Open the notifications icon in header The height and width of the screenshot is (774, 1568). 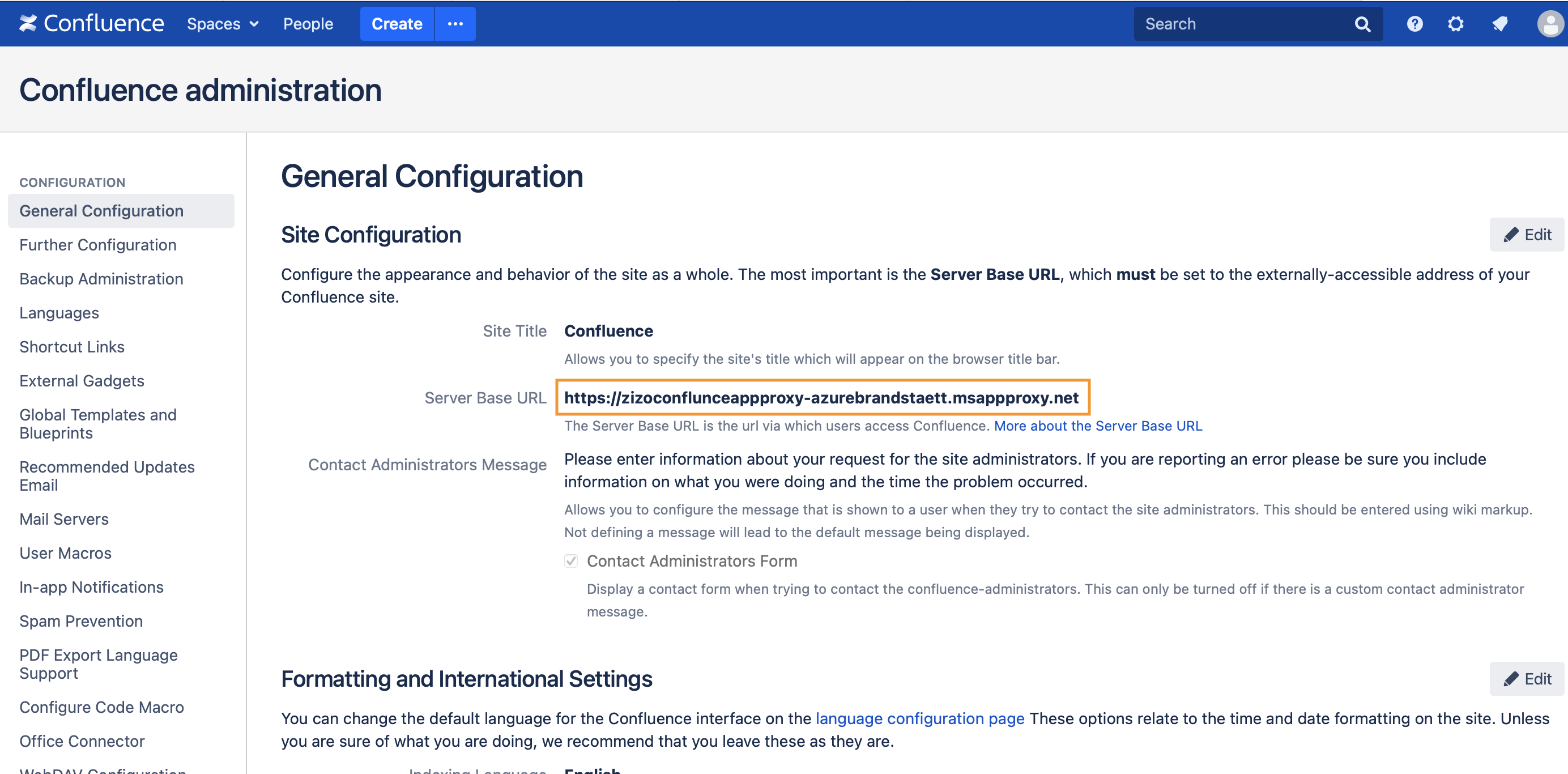1499,24
